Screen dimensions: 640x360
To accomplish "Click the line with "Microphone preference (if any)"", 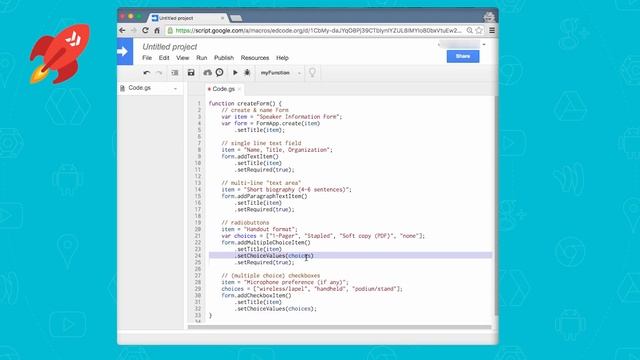I will [x=285, y=282].
